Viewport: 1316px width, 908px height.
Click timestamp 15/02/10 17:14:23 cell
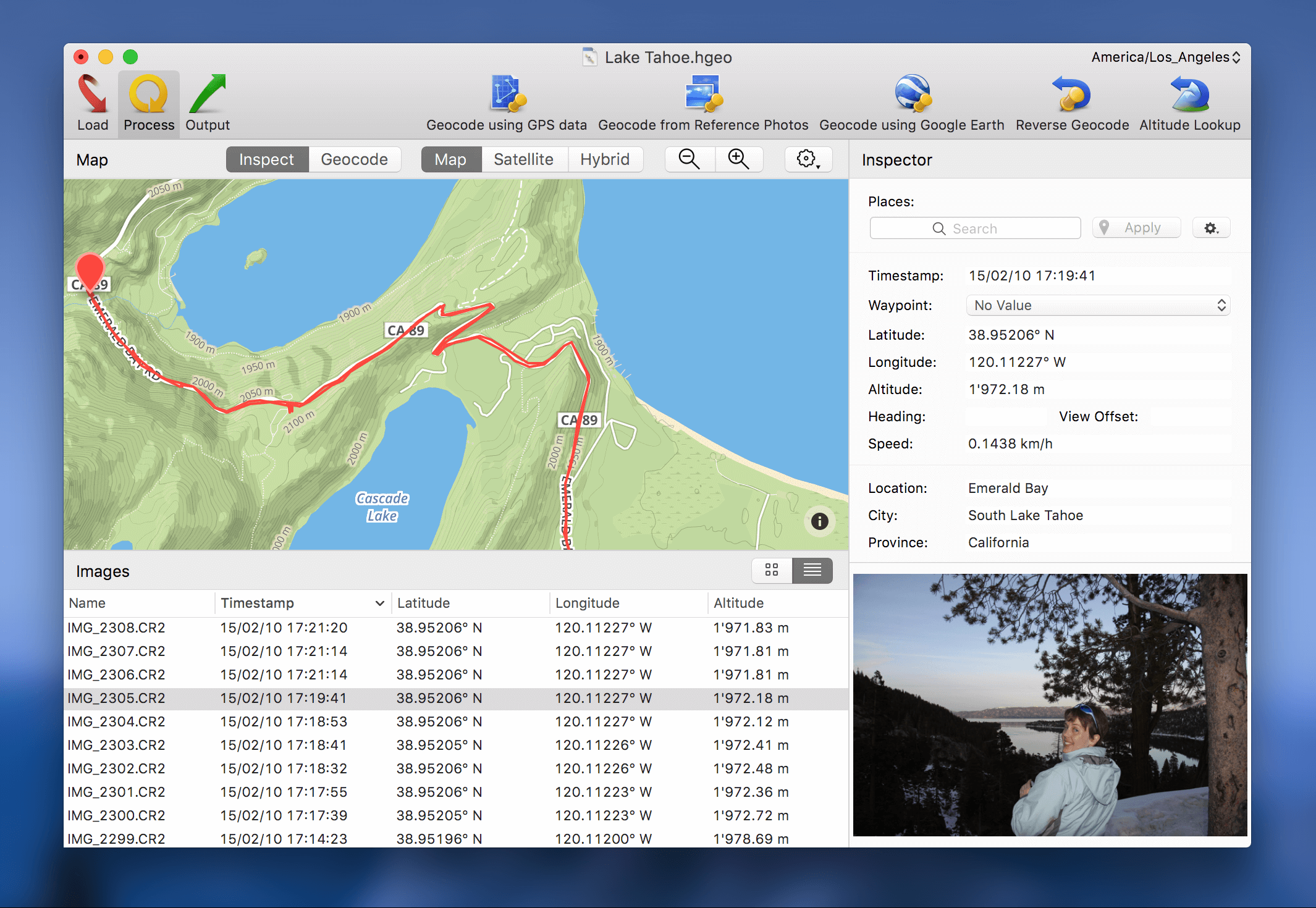tap(284, 839)
